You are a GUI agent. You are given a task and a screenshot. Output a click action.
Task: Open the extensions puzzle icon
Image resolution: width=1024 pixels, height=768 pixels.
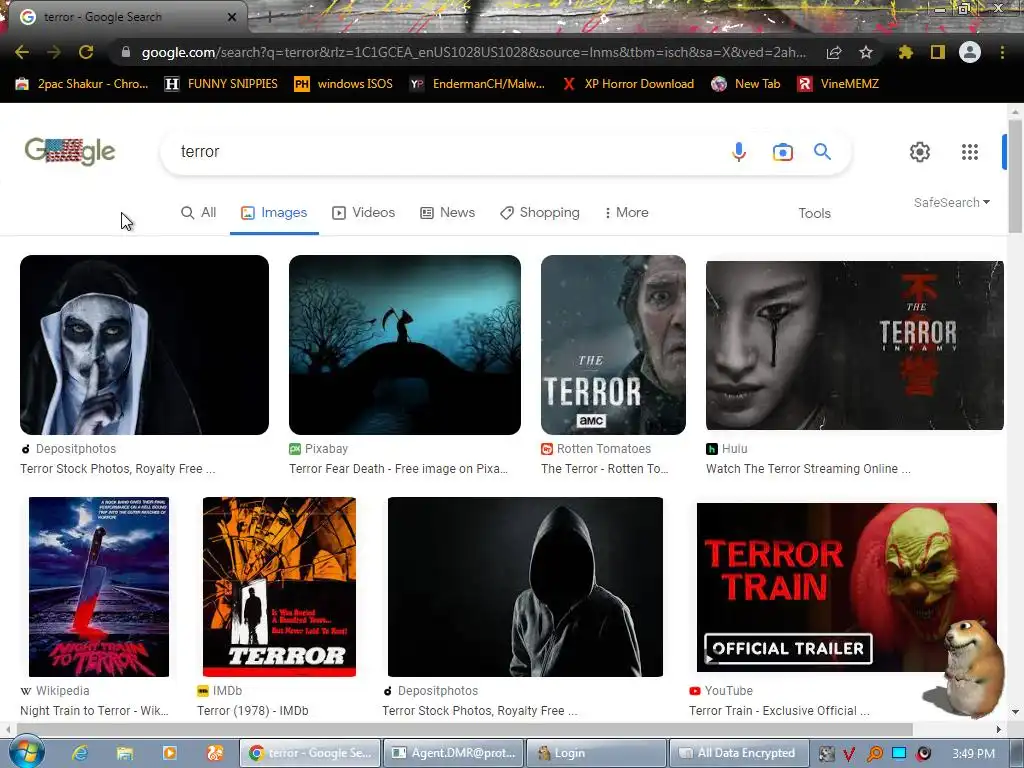pyautogui.click(x=905, y=52)
